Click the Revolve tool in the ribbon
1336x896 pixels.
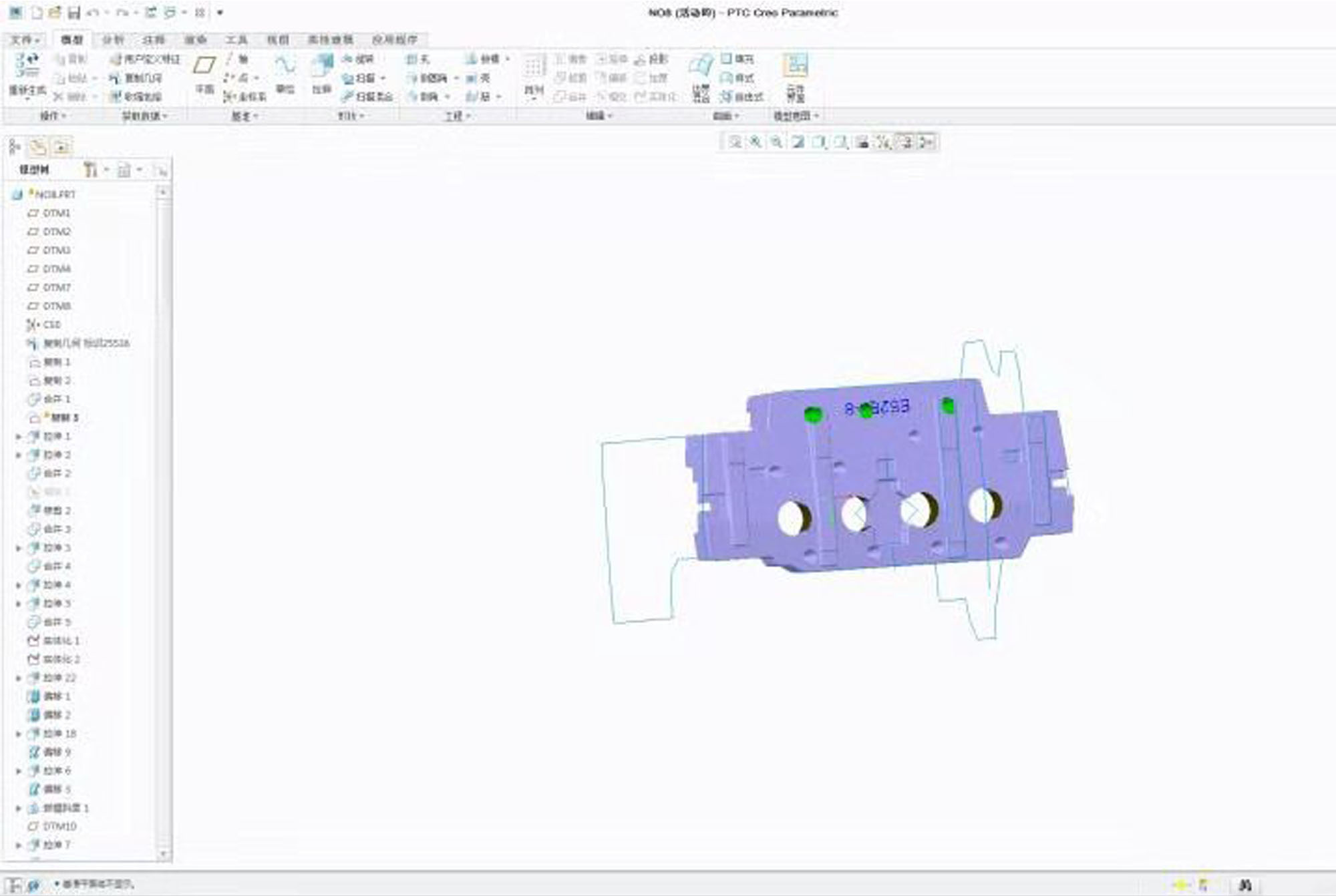point(358,59)
